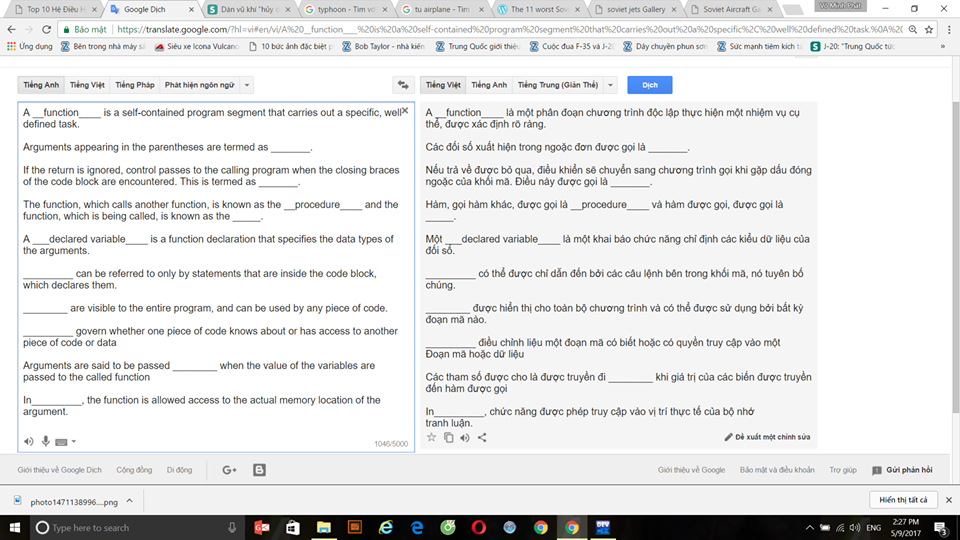
Task: Click the Windows taskbar search box
Action: coord(130,527)
